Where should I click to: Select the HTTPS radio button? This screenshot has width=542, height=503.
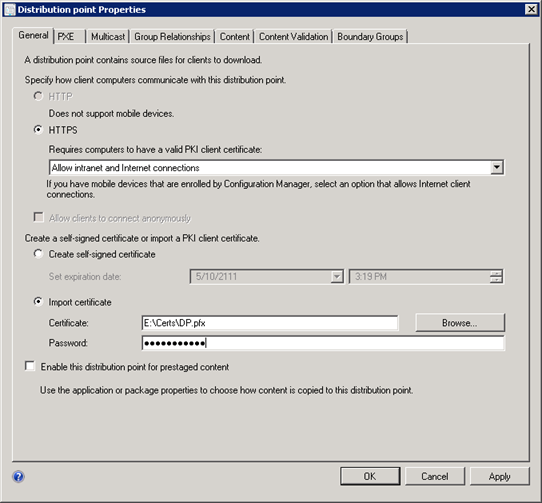pos(38,130)
